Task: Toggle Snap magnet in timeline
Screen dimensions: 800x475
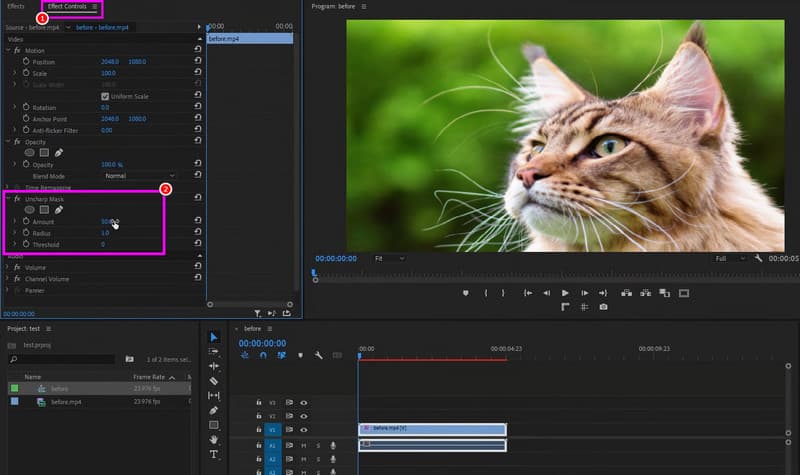Action: coord(263,355)
